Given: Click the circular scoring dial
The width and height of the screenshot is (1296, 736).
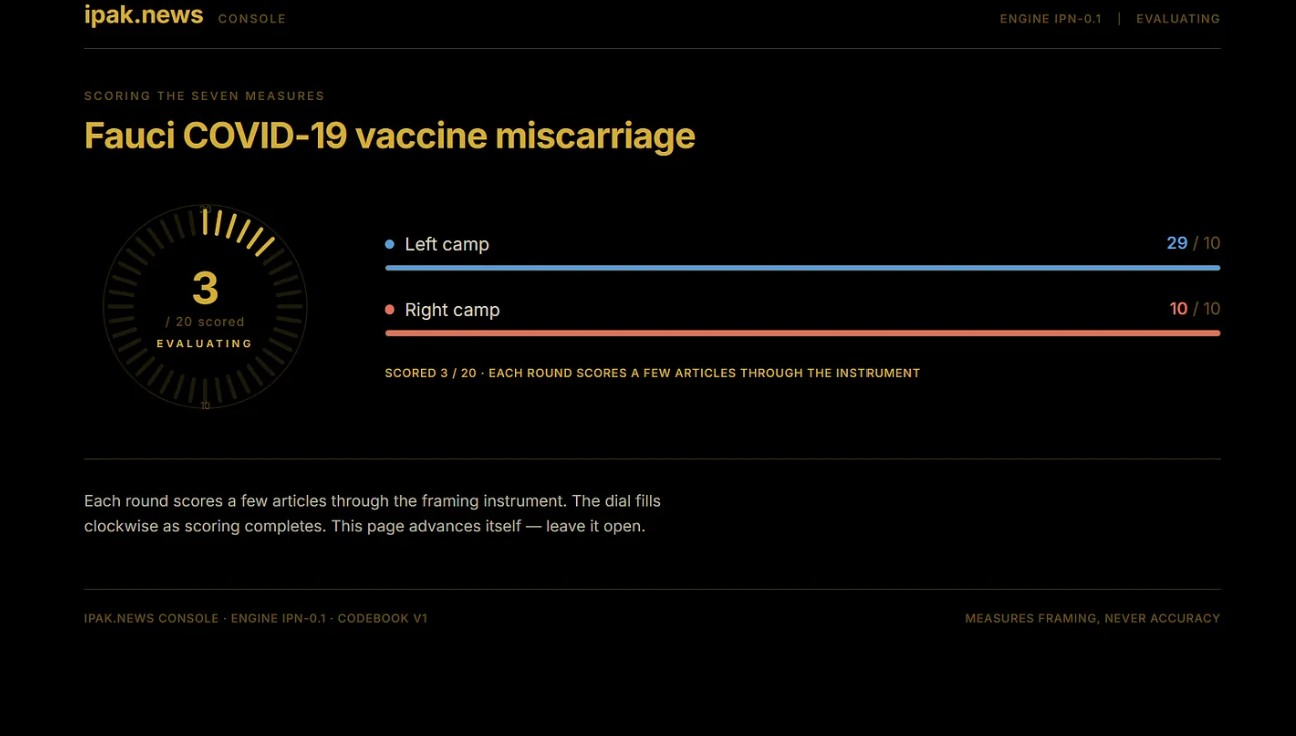Looking at the screenshot, I should click(x=205, y=307).
